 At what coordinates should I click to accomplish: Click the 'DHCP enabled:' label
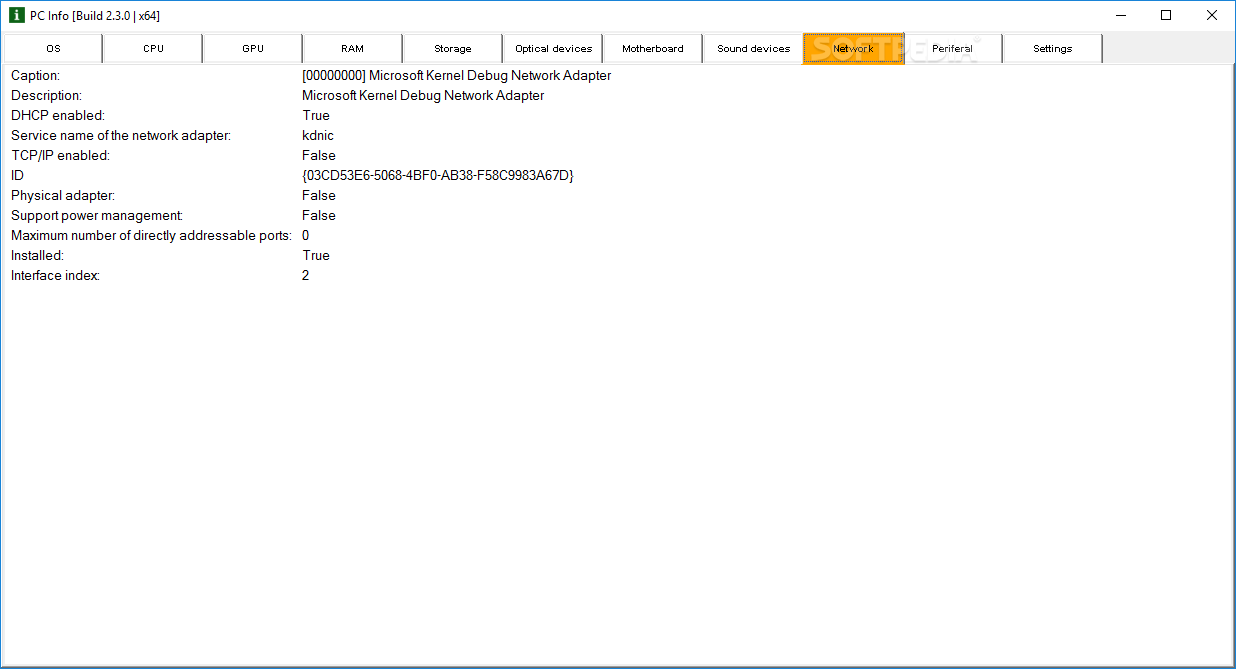57,116
